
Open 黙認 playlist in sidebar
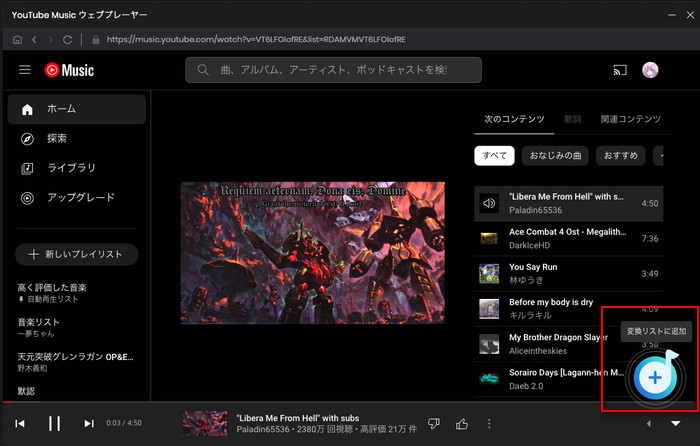tap(26, 391)
